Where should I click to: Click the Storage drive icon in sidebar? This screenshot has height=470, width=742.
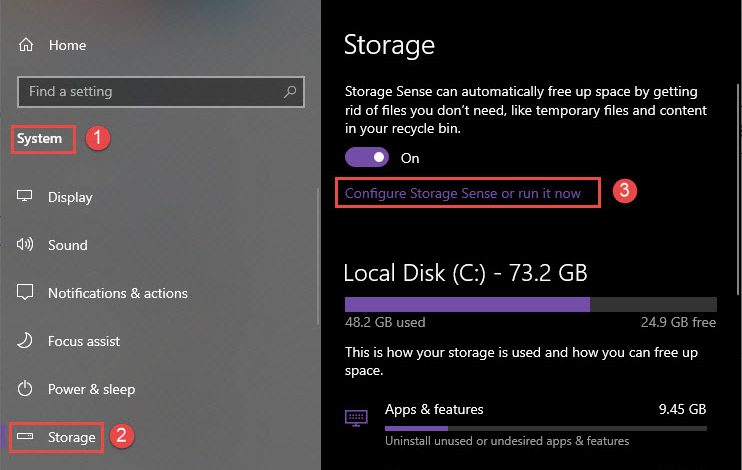[25, 436]
